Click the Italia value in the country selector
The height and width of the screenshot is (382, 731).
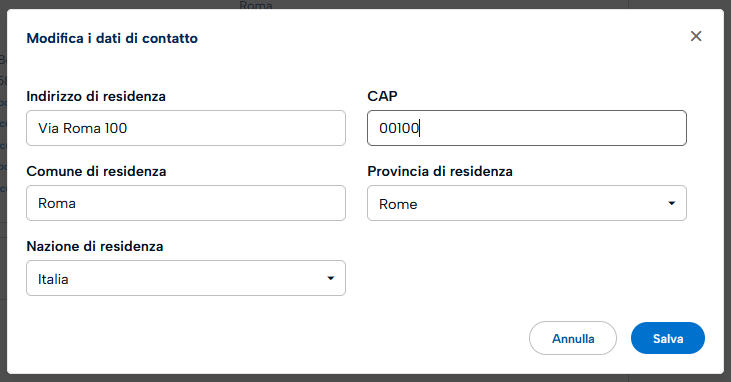coord(53,279)
